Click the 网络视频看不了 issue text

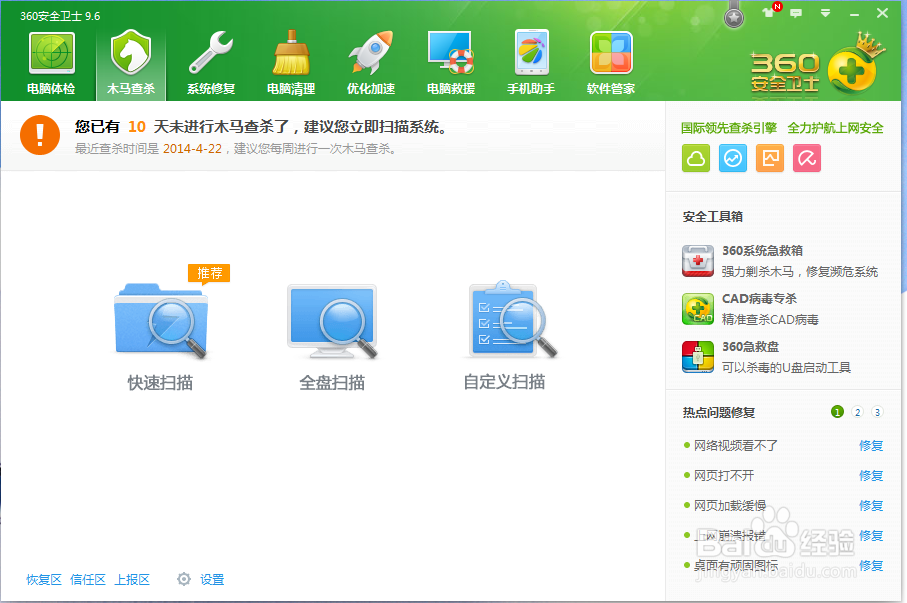736,446
